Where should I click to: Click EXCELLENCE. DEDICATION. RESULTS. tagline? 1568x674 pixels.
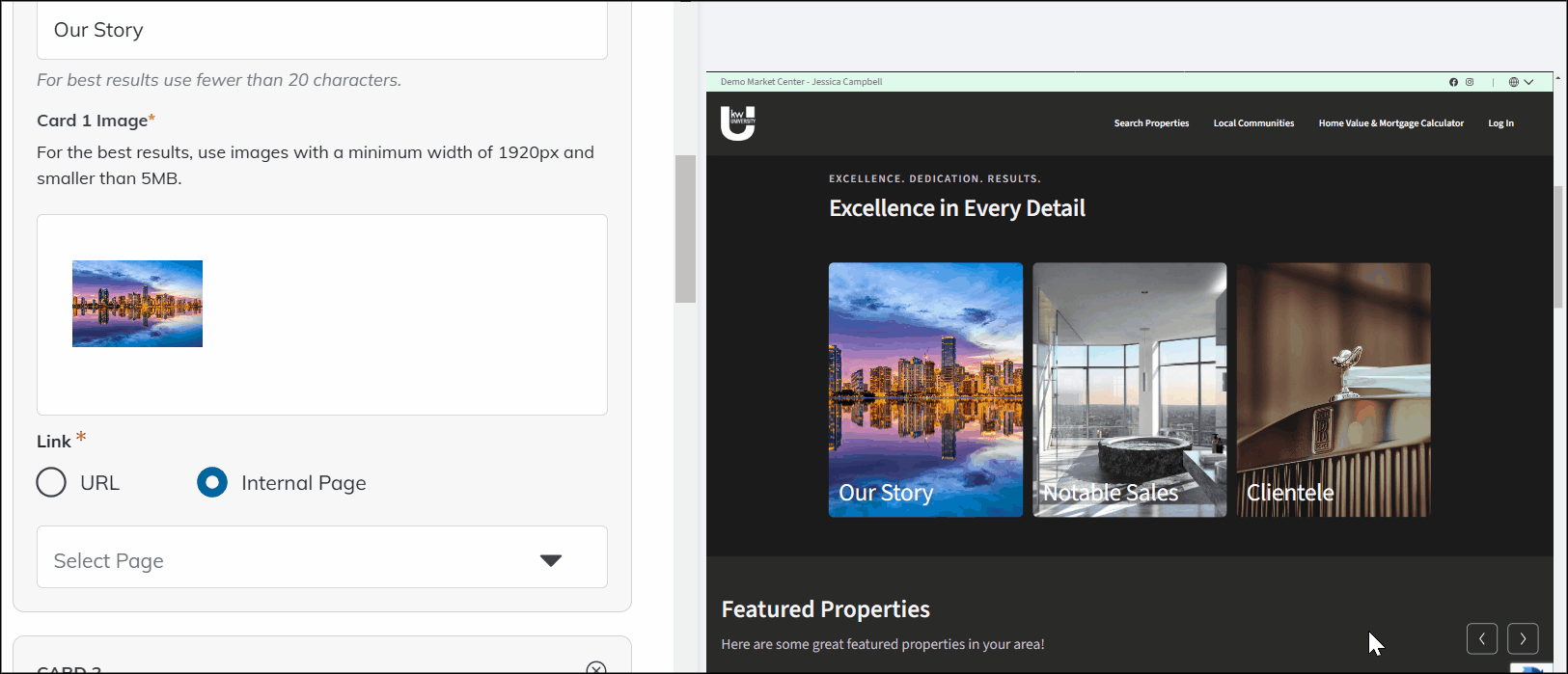[x=935, y=179]
